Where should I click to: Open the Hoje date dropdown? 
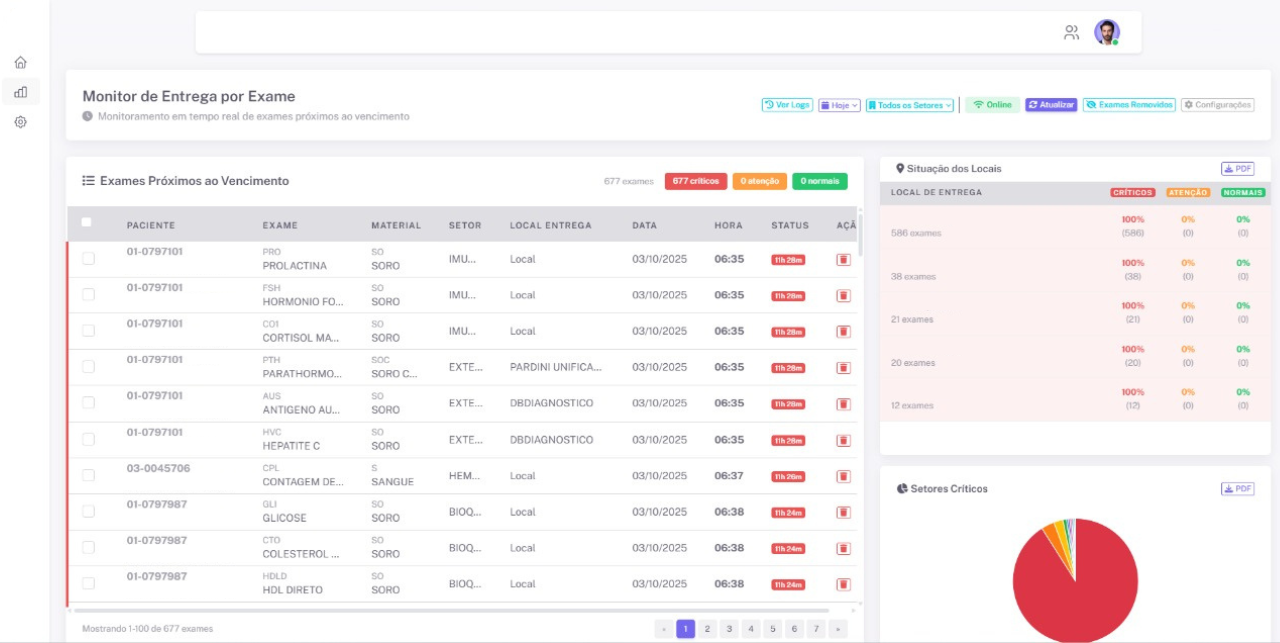point(839,105)
